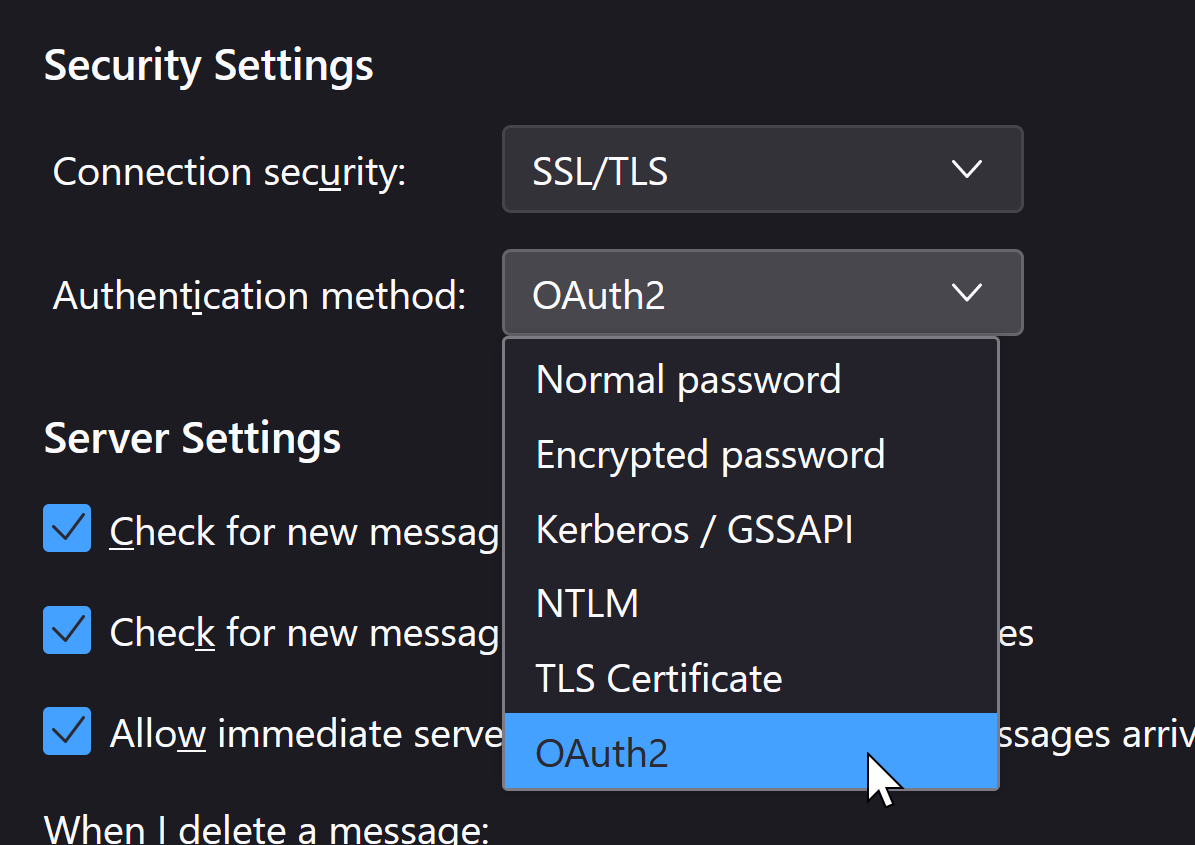1195x845 pixels.
Task: Choose TLS Certificate from the dropdown list
Action: click(x=658, y=679)
